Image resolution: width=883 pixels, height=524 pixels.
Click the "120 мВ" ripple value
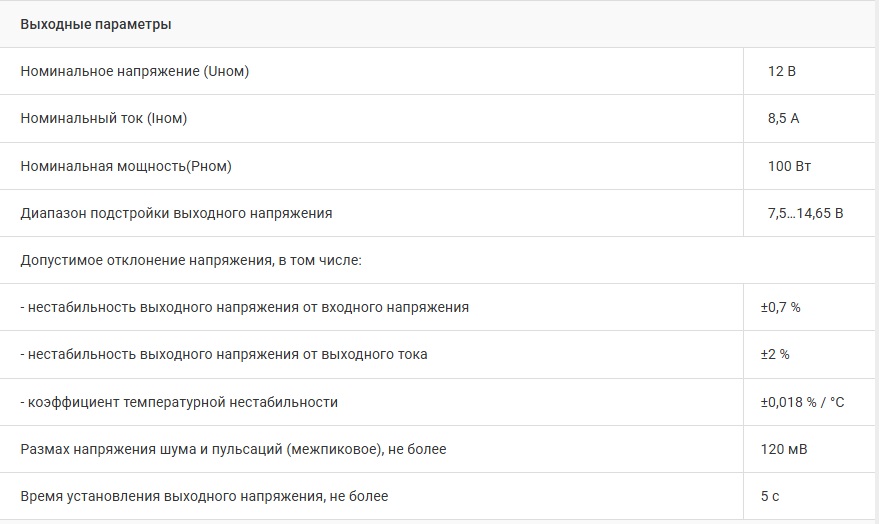coord(783,449)
